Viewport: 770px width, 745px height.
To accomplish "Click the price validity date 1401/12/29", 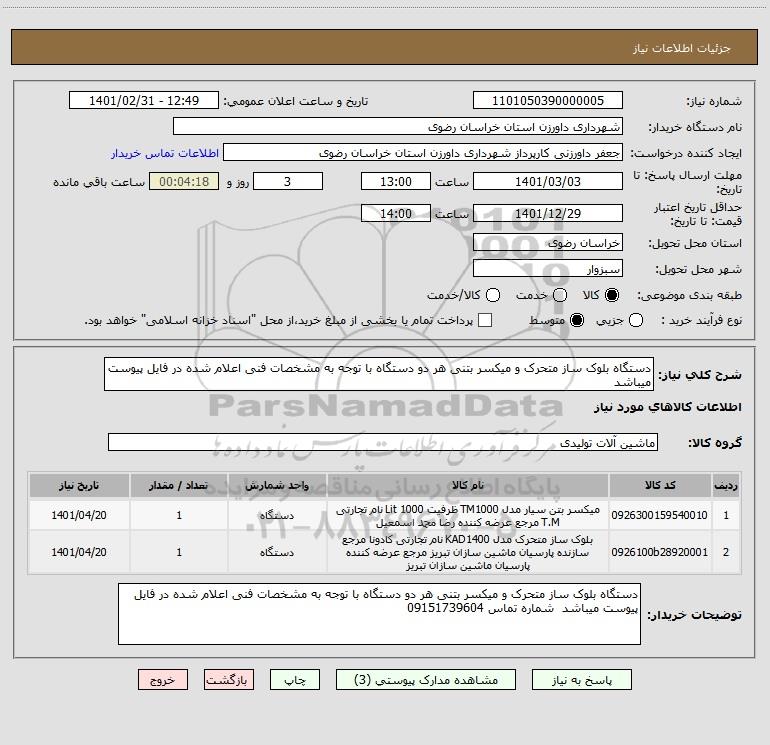I will (548, 213).
